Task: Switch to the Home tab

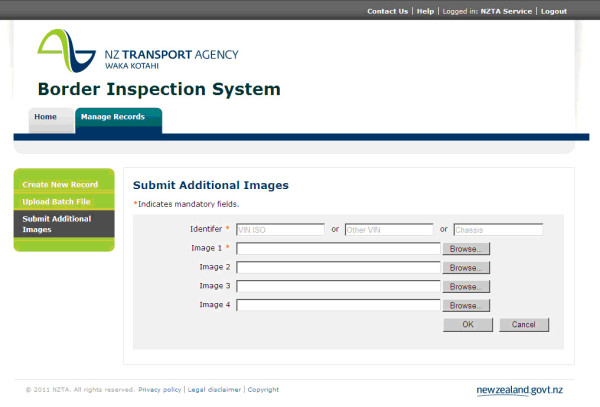Action: coord(46,117)
